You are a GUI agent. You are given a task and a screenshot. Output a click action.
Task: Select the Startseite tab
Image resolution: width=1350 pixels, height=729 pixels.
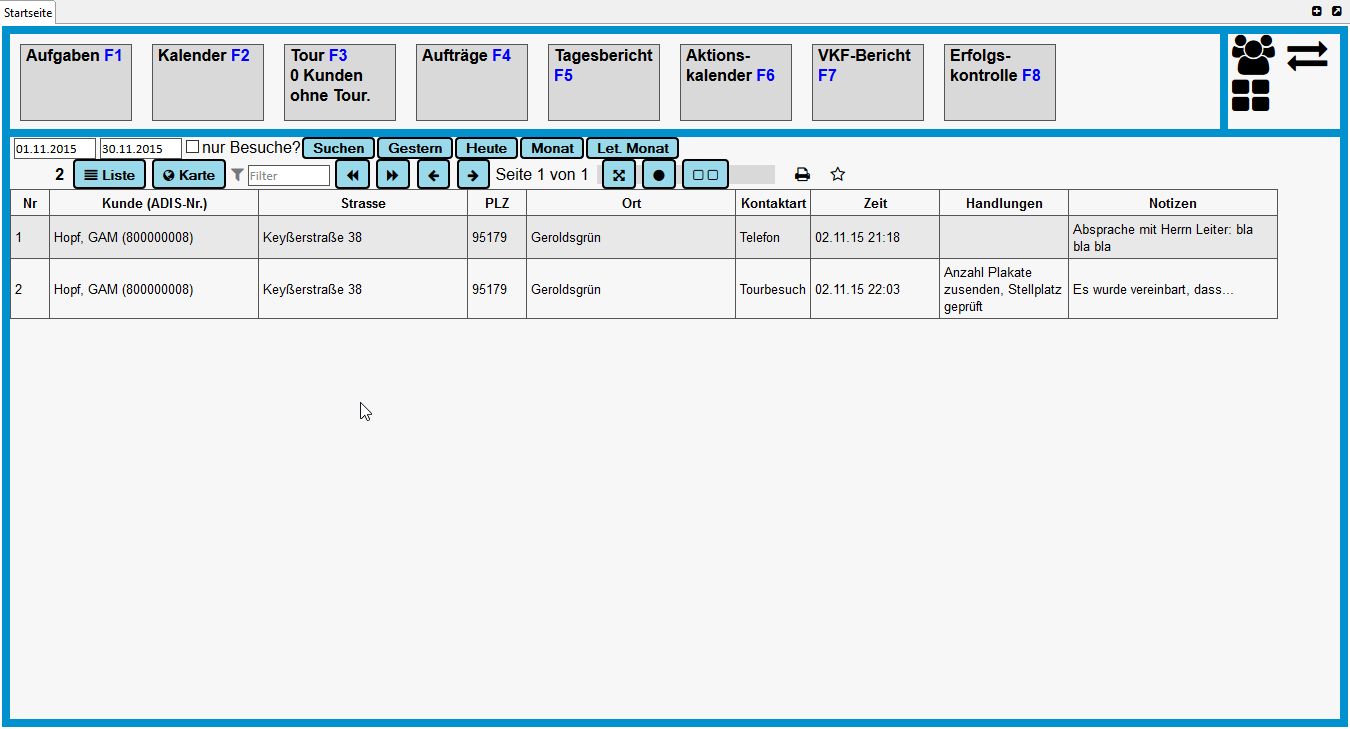click(x=27, y=13)
